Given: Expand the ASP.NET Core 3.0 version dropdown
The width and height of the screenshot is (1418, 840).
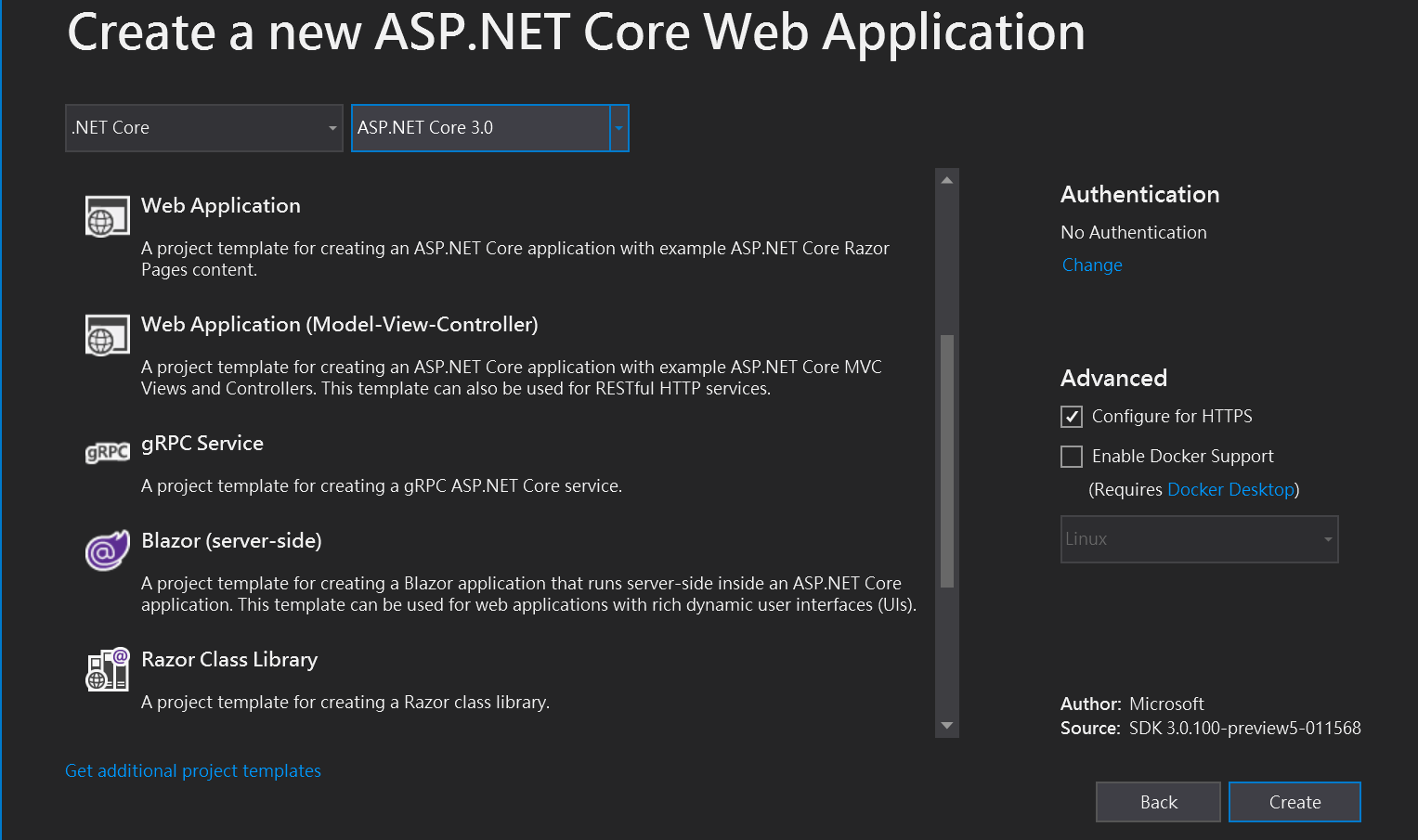Looking at the screenshot, I should (618, 128).
